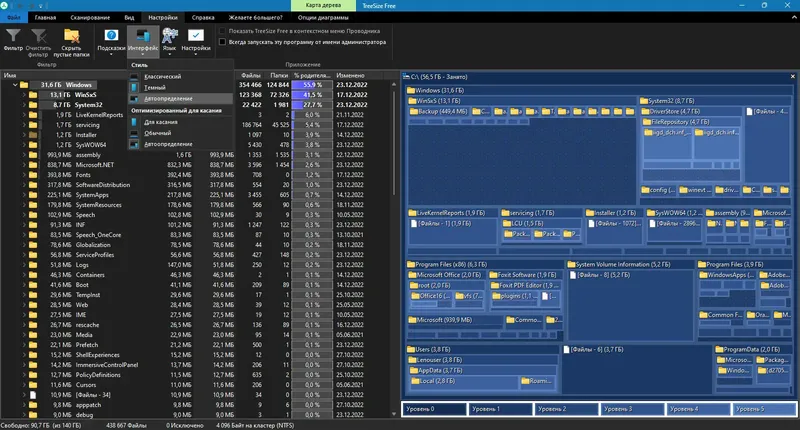Click the Очистить фильтр icon
800x430 pixels.
point(38,35)
